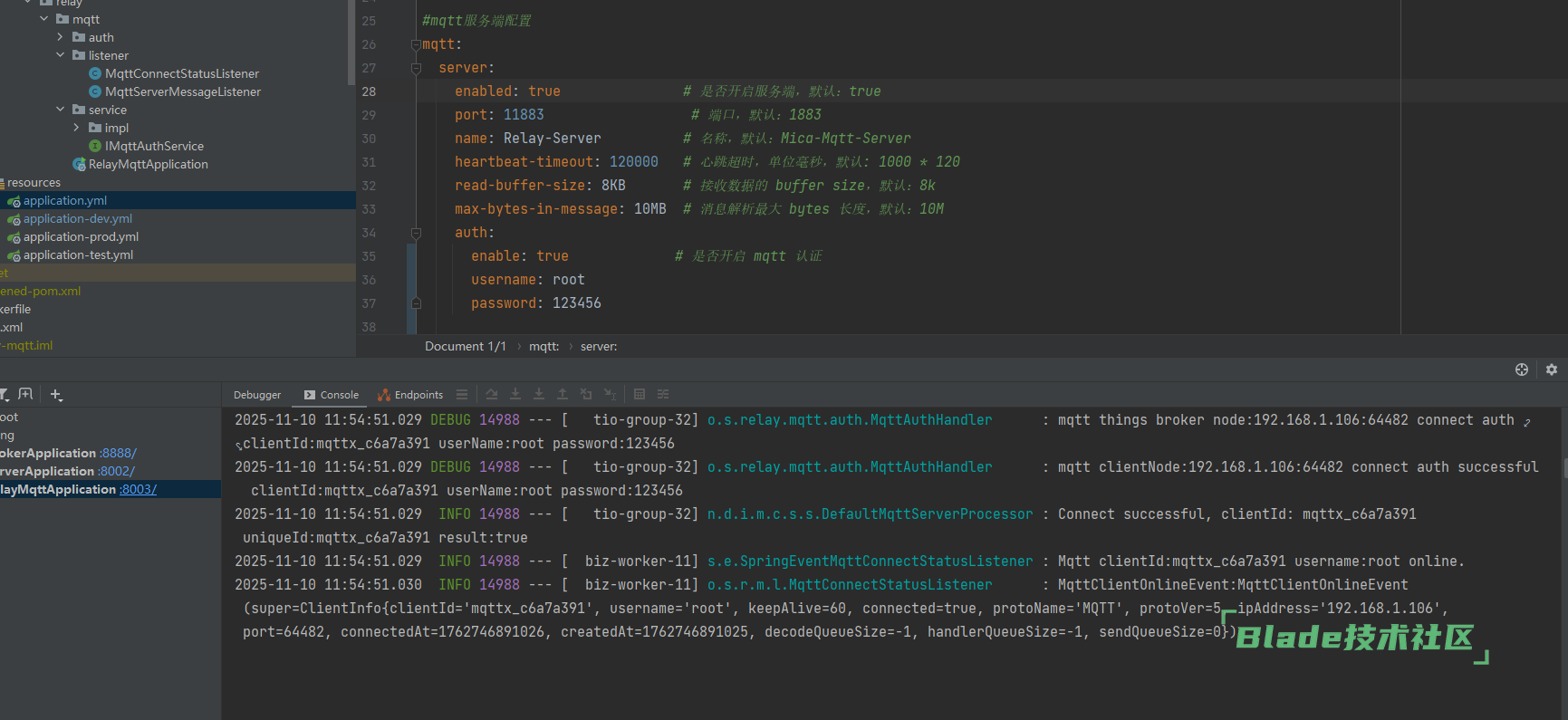Click the Evaluate Expression calculator icon
The height and width of the screenshot is (720, 1568).
[x=640, y=395]
